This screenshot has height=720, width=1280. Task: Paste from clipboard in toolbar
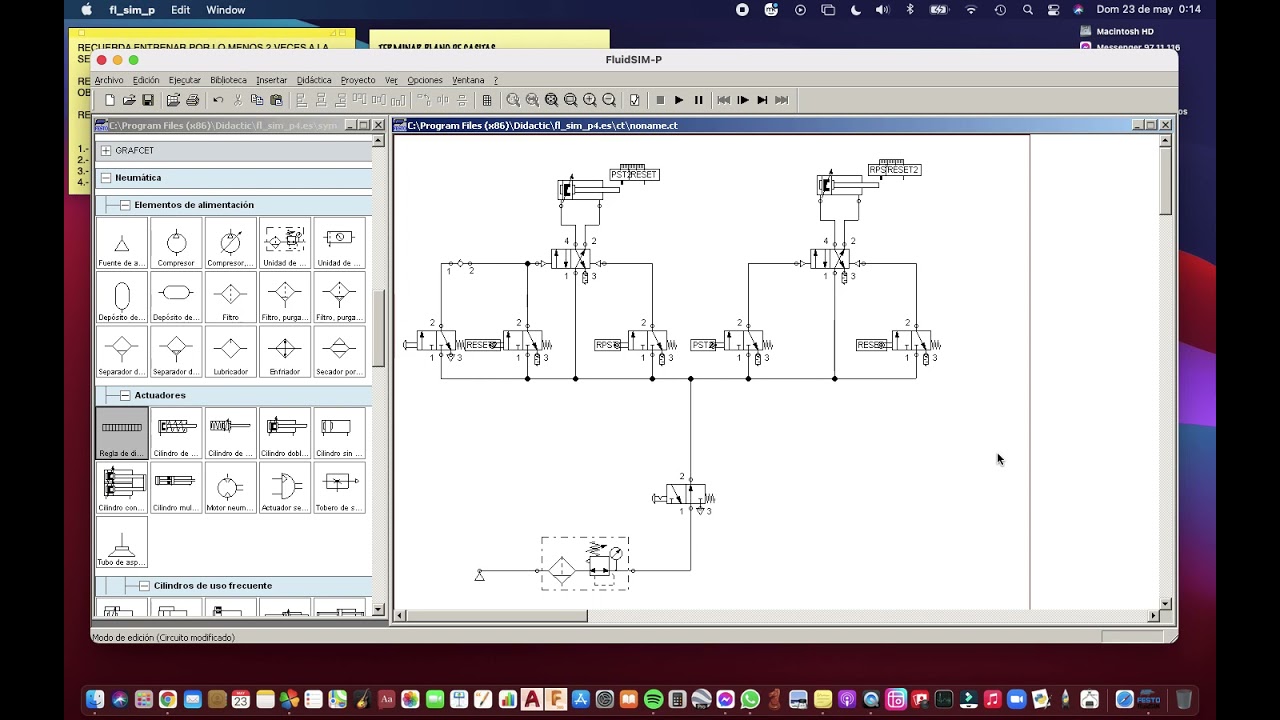pyautogui.click(x=276, y=100)
